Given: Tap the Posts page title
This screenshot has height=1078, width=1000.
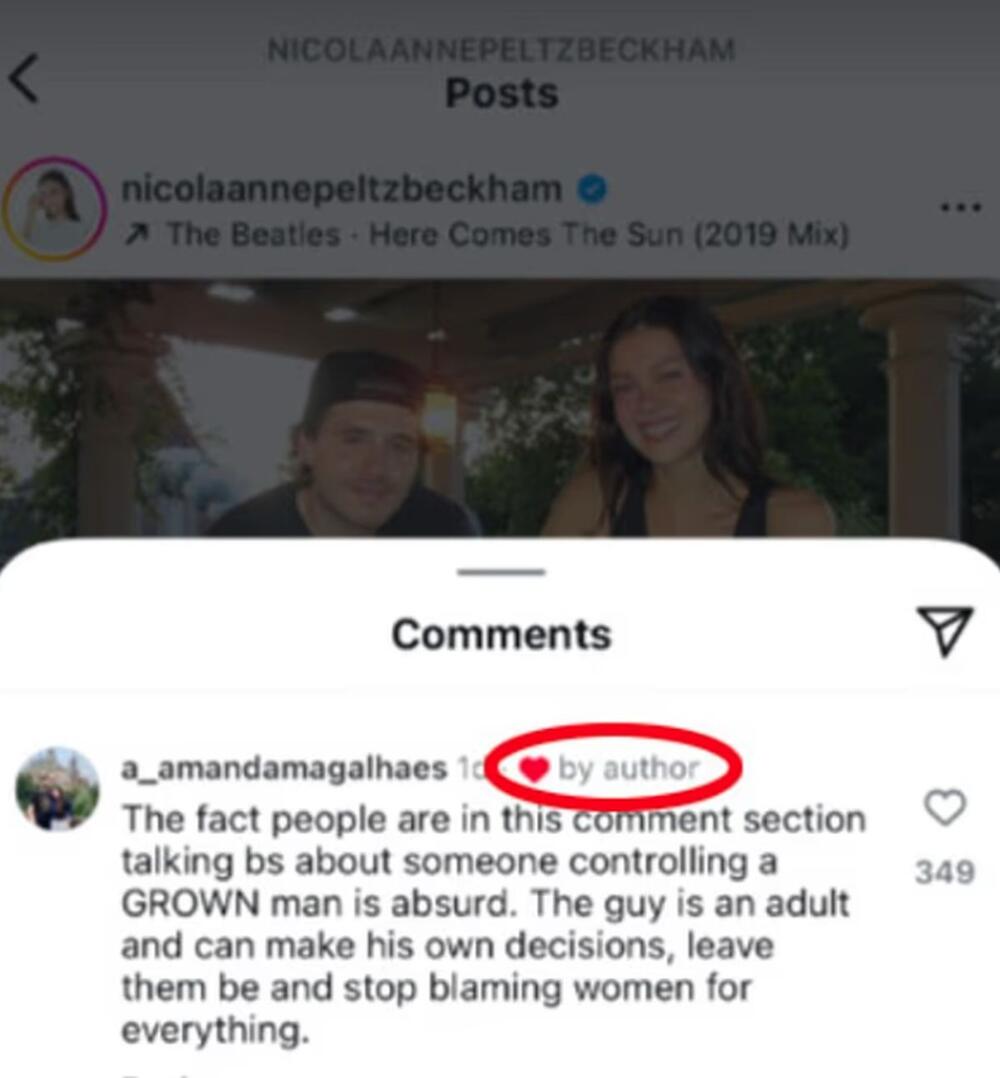Looking at the screenshot, I should pyautogui.click(x=501, y=93).
